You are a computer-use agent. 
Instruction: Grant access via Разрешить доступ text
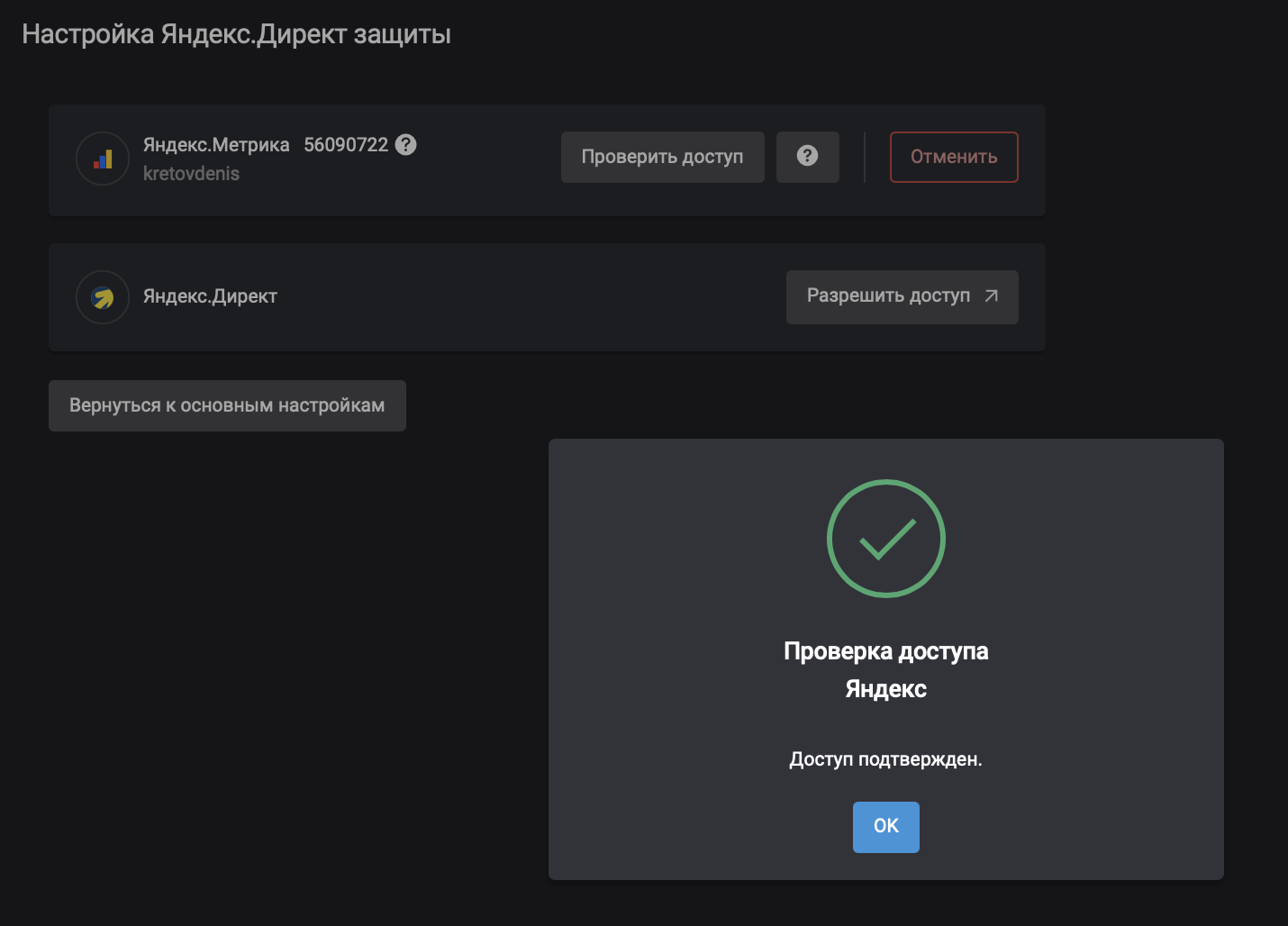tap(888, 295)
